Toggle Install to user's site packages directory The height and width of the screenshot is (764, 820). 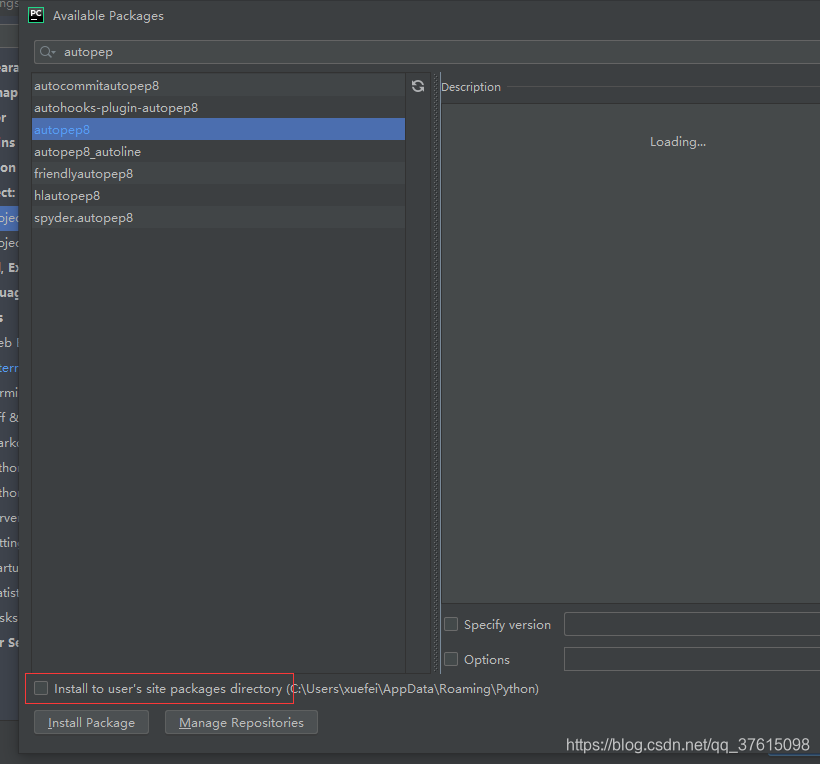[41, 688]
